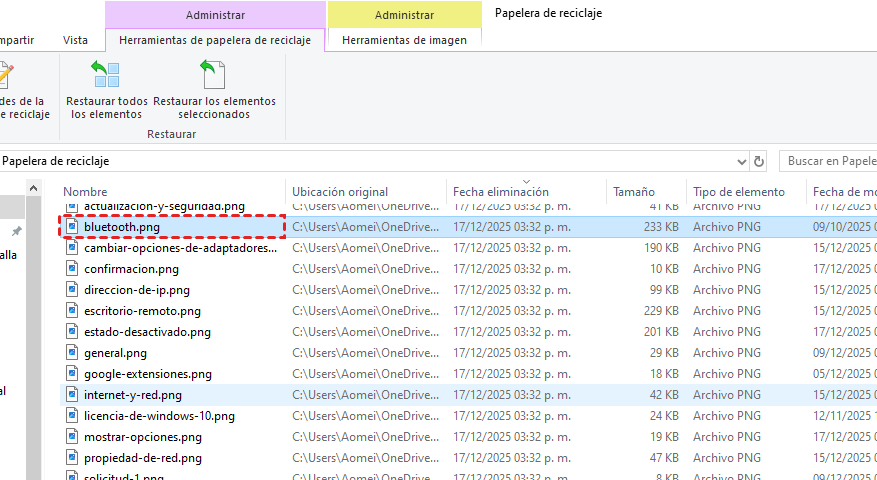The image size is (877, 480).
Task: Click the escritorio-remoto.png file icon
Action: tap(72, 311)
